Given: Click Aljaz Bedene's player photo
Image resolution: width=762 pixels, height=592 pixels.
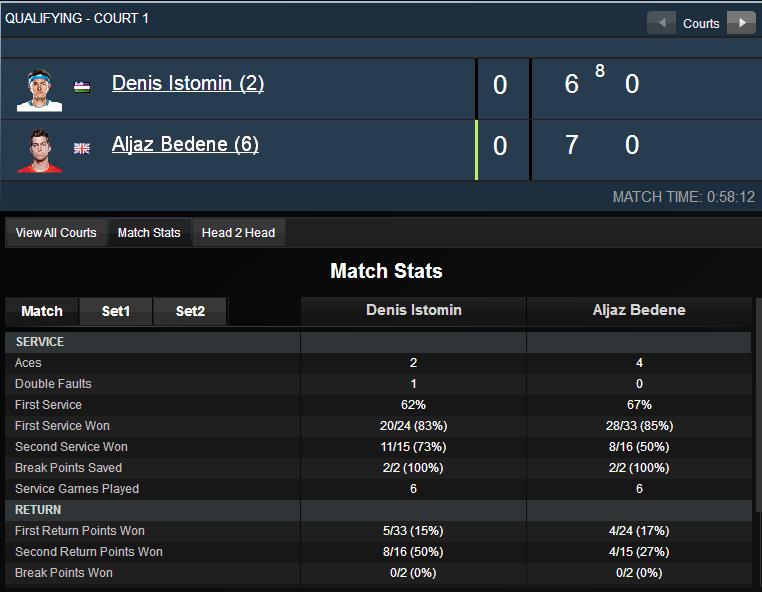Looking at the screenshot, I should 39,151.
